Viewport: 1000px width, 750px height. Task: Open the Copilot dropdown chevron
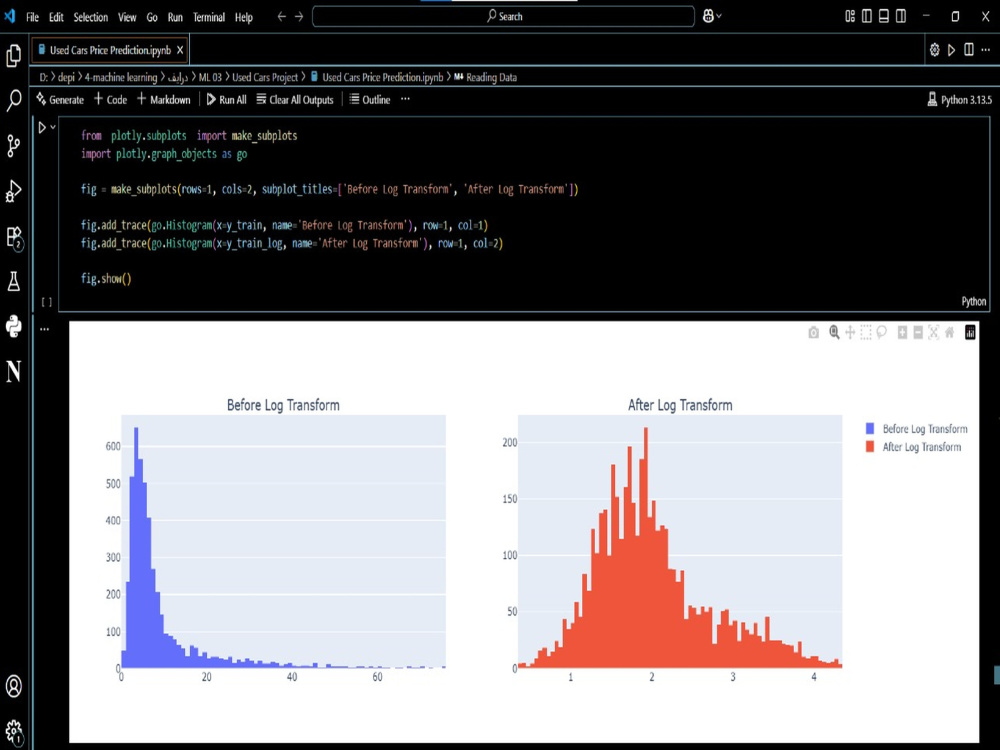pos(719,17)
